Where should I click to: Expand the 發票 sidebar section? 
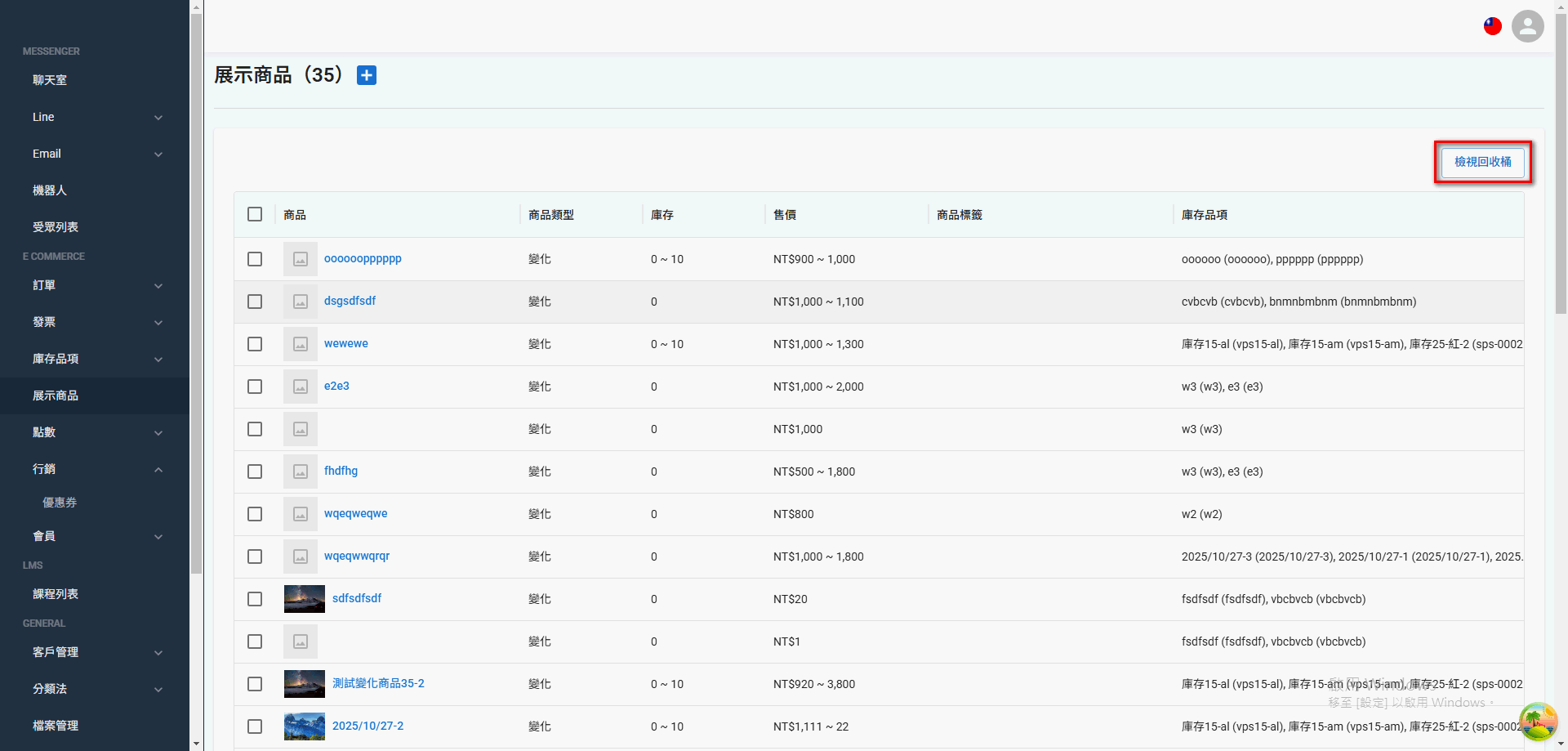click(95, 322)
